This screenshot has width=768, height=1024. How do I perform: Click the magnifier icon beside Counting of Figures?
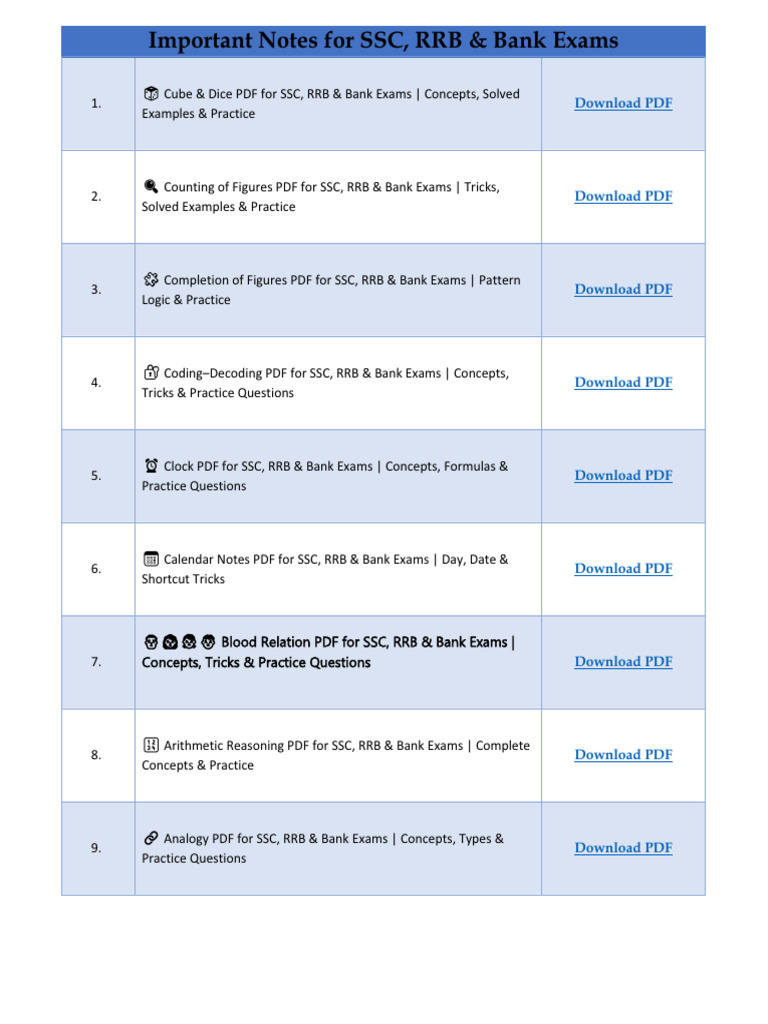coord(151,187)
